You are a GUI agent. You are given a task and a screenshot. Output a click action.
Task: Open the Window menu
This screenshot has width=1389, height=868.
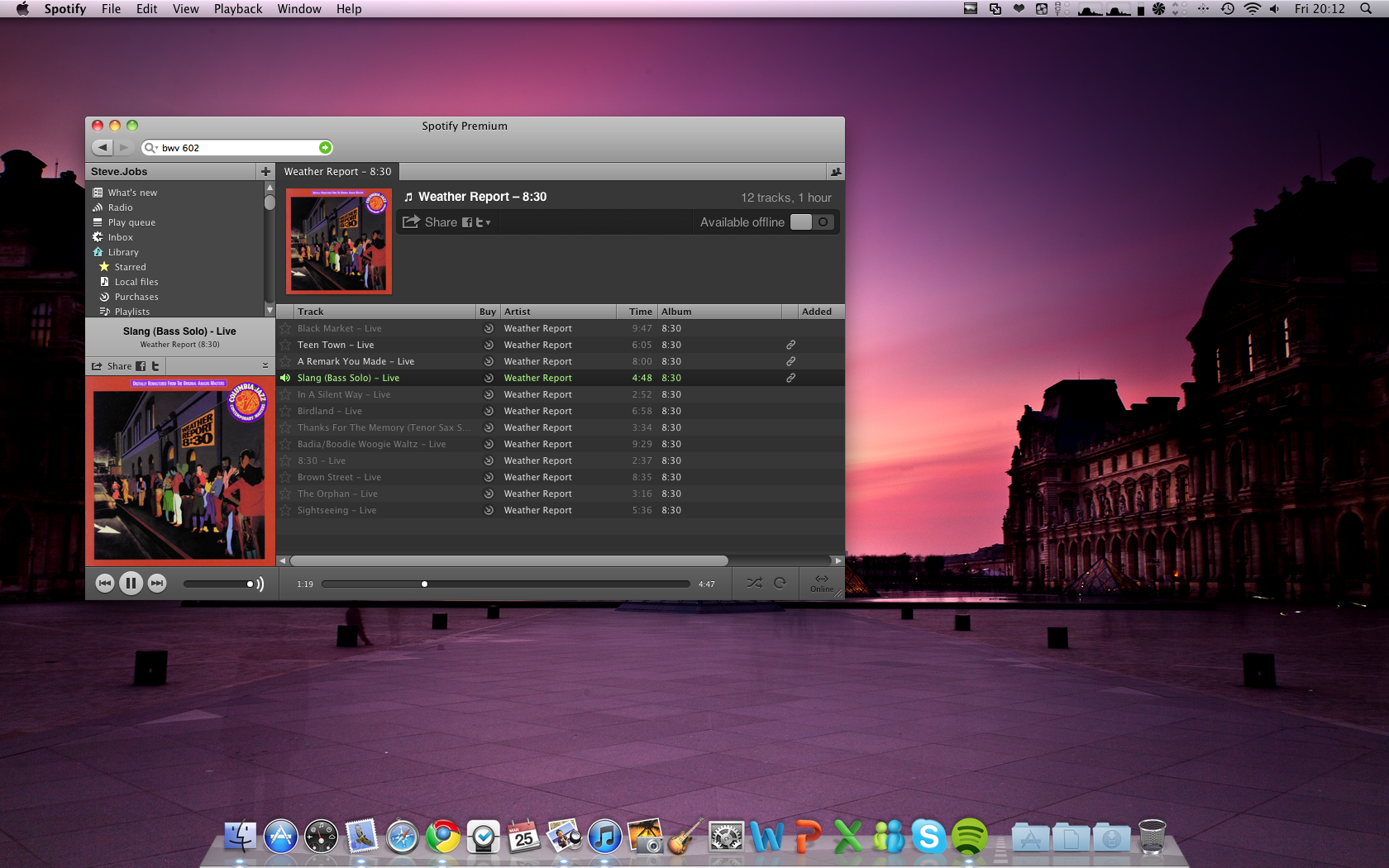(299, 9)
